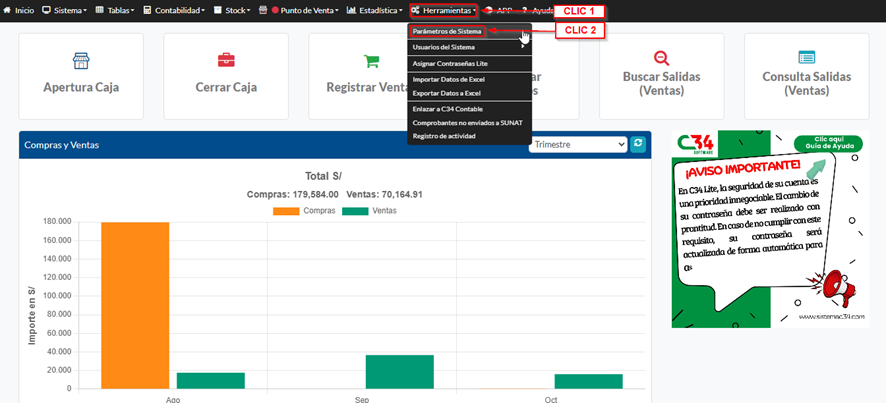Expand the Usuarios del Sistema submenu
This screenshot has height=403, width=886.
[468, 47]
